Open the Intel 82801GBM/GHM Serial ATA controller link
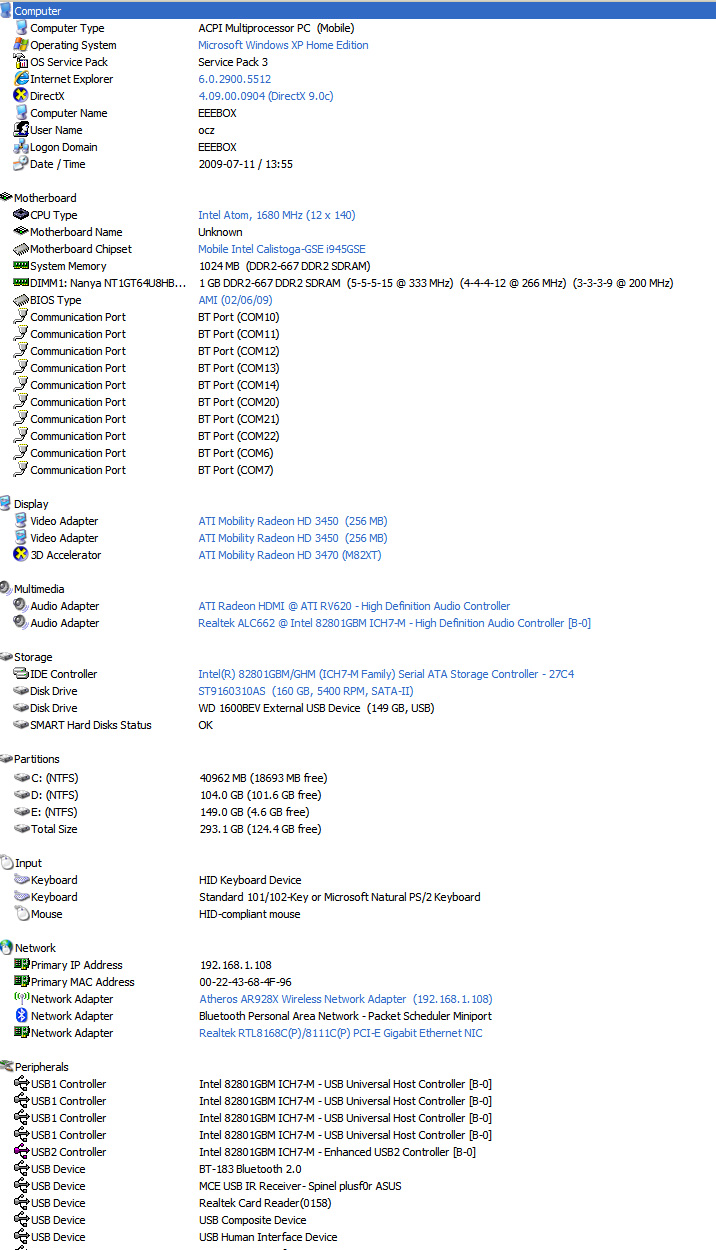The height and width of the screenshot is (1250, 716). click(386, 674)
